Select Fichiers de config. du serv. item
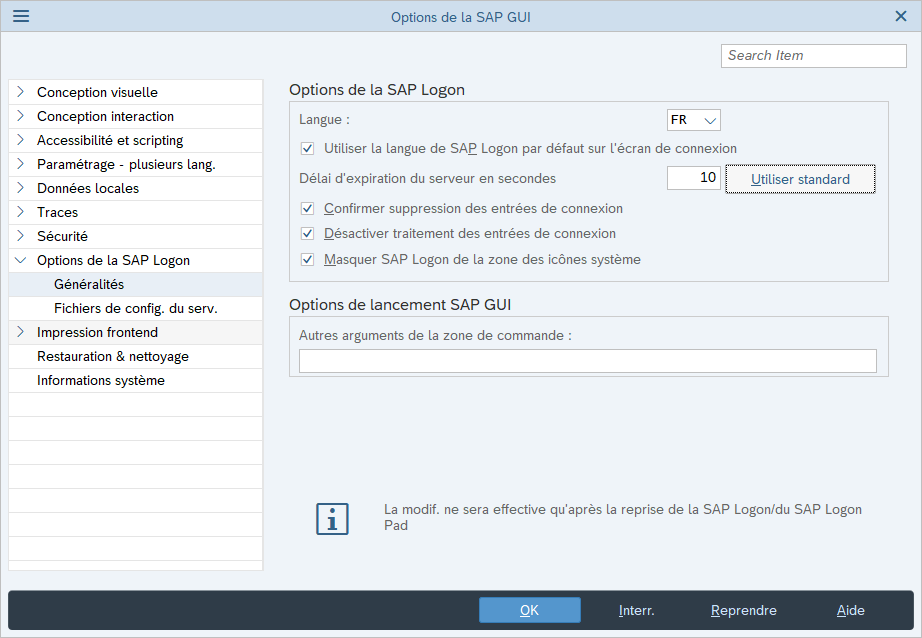The width and height of the screenshot is (922, 638). coord(136,308)
